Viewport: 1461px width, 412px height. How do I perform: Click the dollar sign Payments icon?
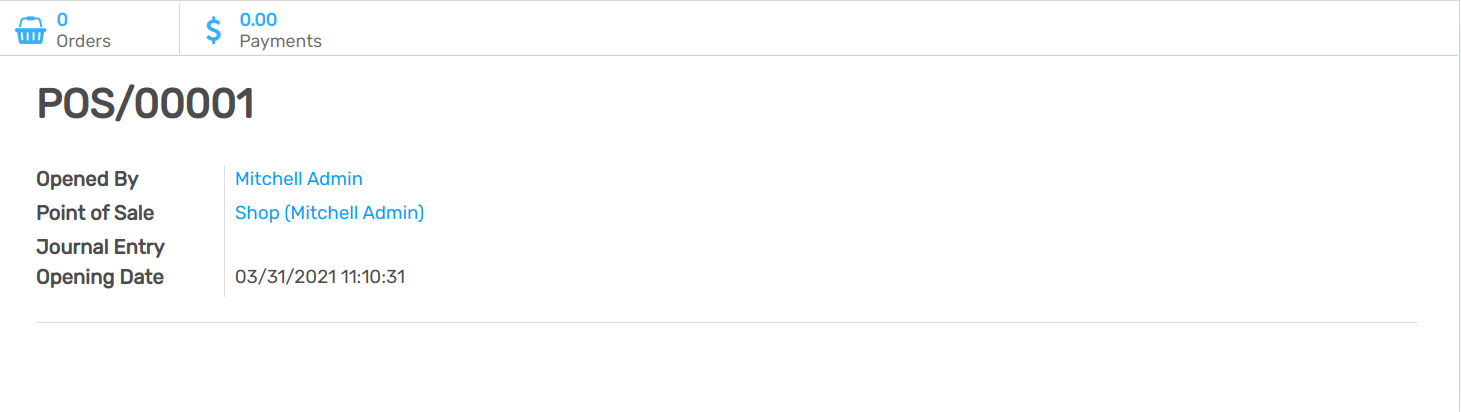pyautogui.click(x=214, y=30)
